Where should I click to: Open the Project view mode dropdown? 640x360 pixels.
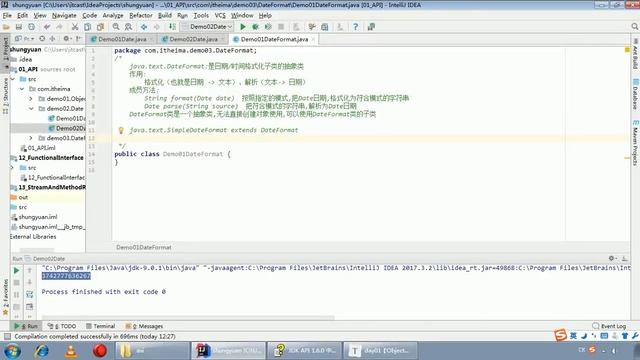click(24, 39)
